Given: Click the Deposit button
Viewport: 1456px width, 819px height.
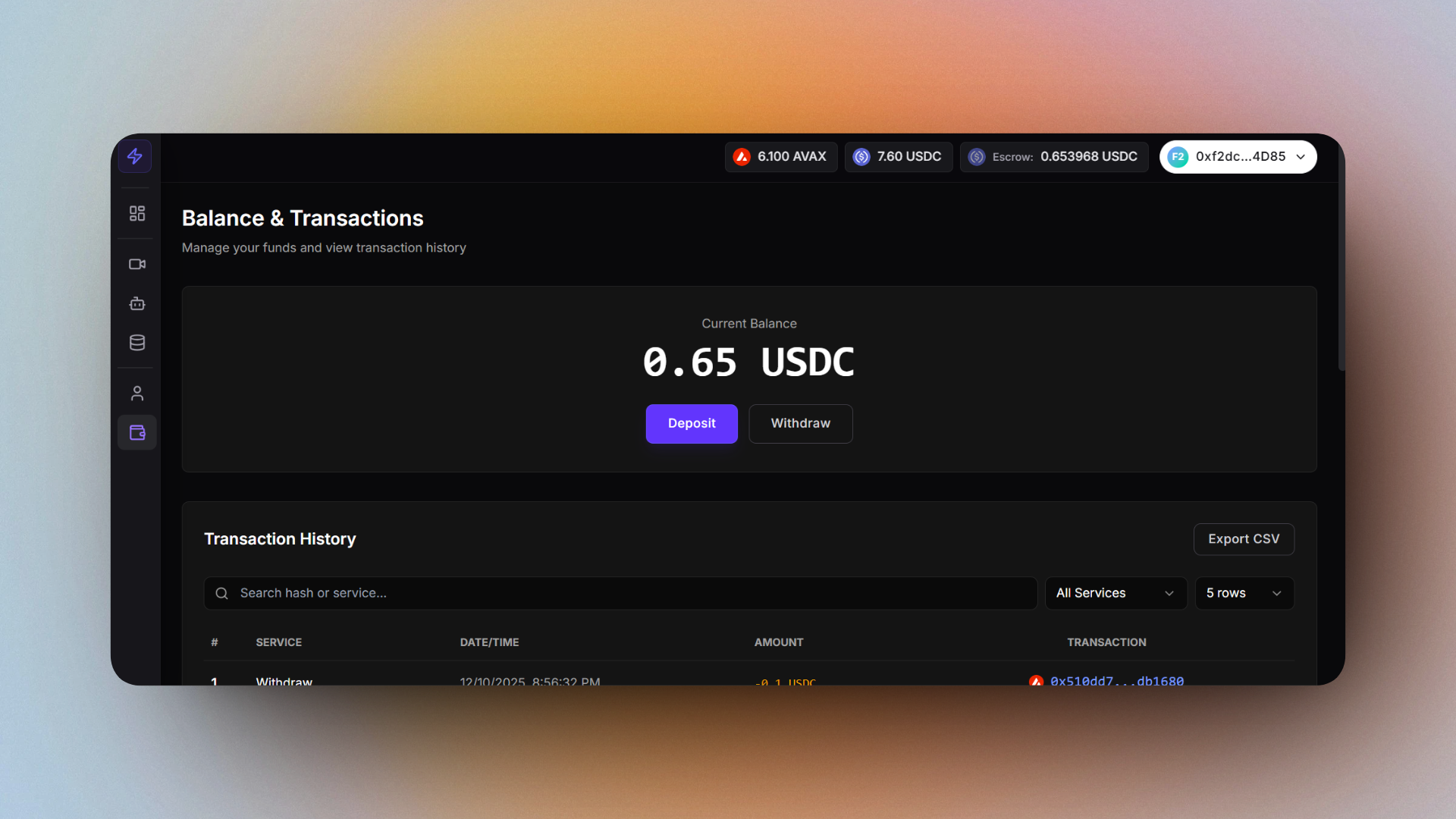Looking at the screenshot, I should pyautogui.click(x=691, y=423).
